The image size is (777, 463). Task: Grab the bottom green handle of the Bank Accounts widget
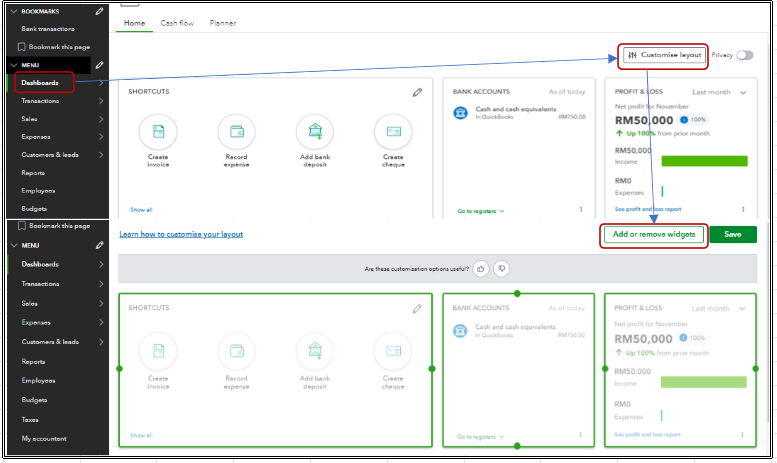click(x=517, y=446)
